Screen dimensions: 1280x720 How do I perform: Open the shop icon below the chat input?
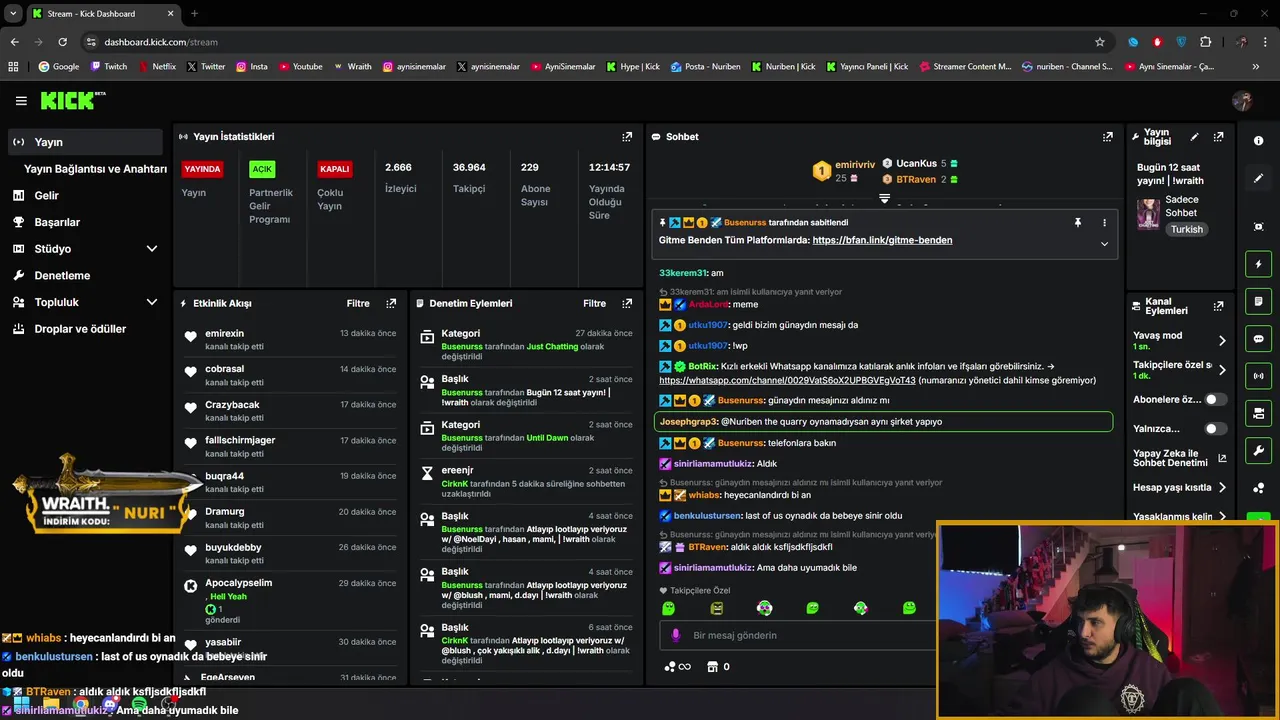[x=712, y=667]
